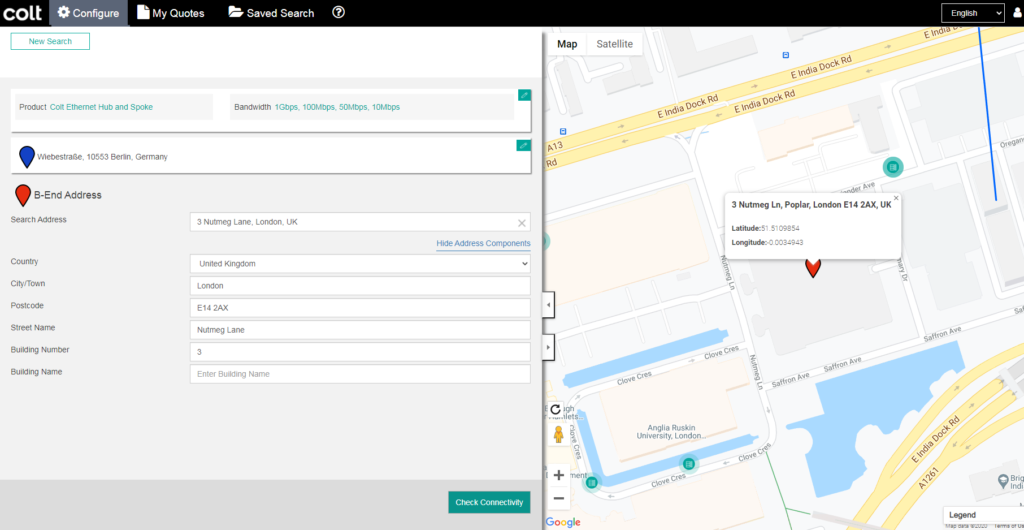Click the New Search button
Image resolution: width=1024 pixels, height=530 pixels.
[50, 41]
